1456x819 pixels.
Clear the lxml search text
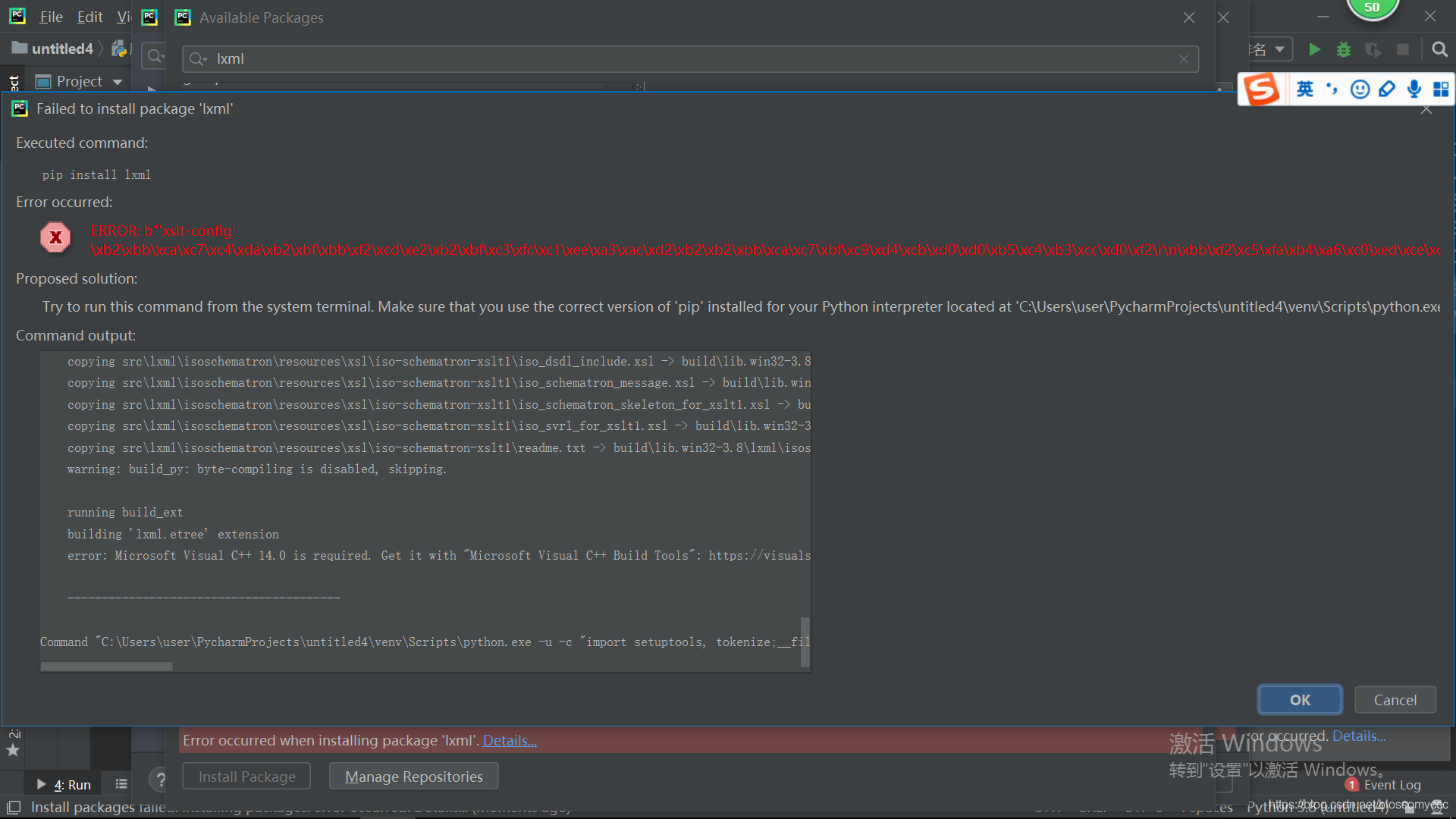tap(1184, 59)
